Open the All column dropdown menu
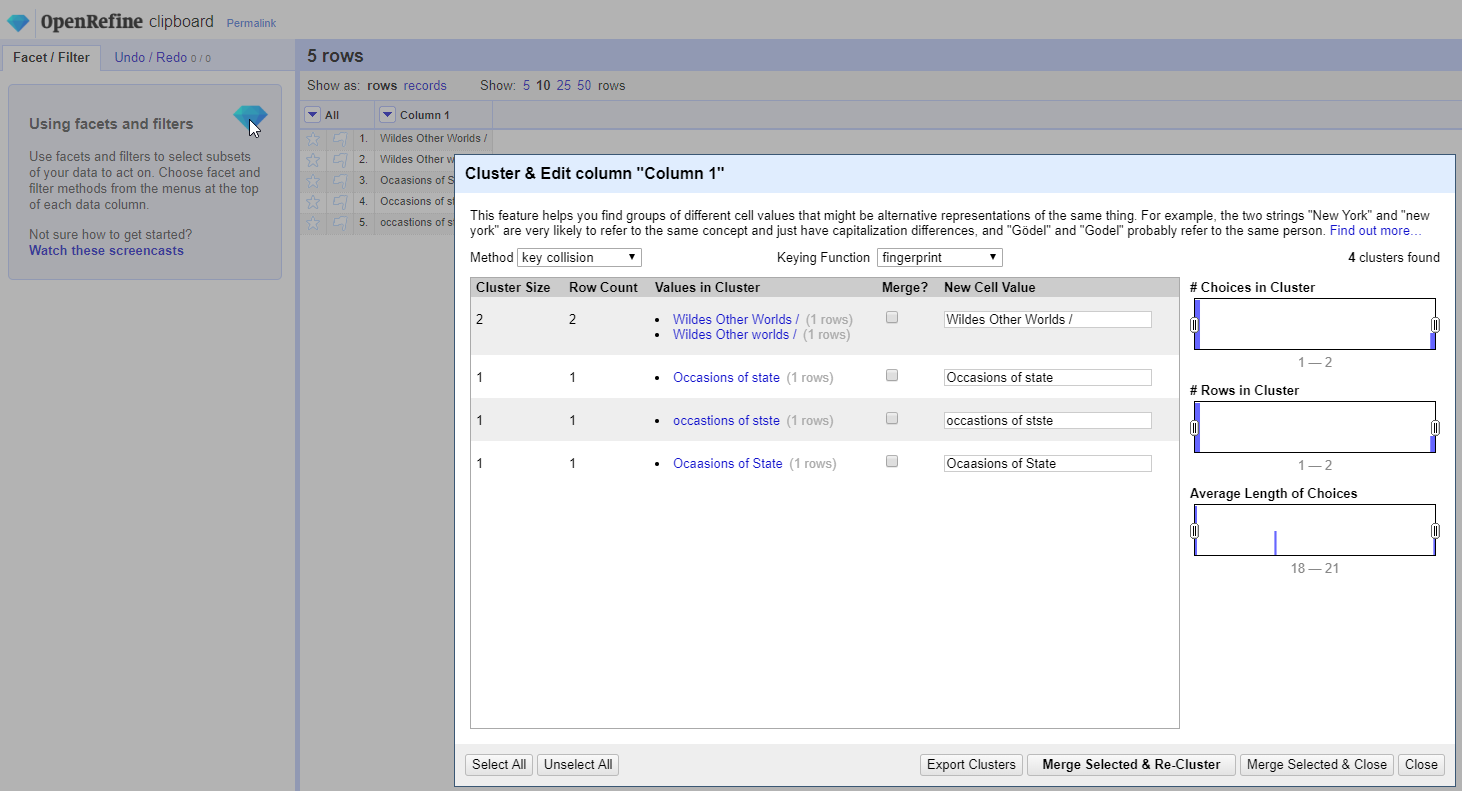The image size is (1462, 791). click(x=313, y=115)
